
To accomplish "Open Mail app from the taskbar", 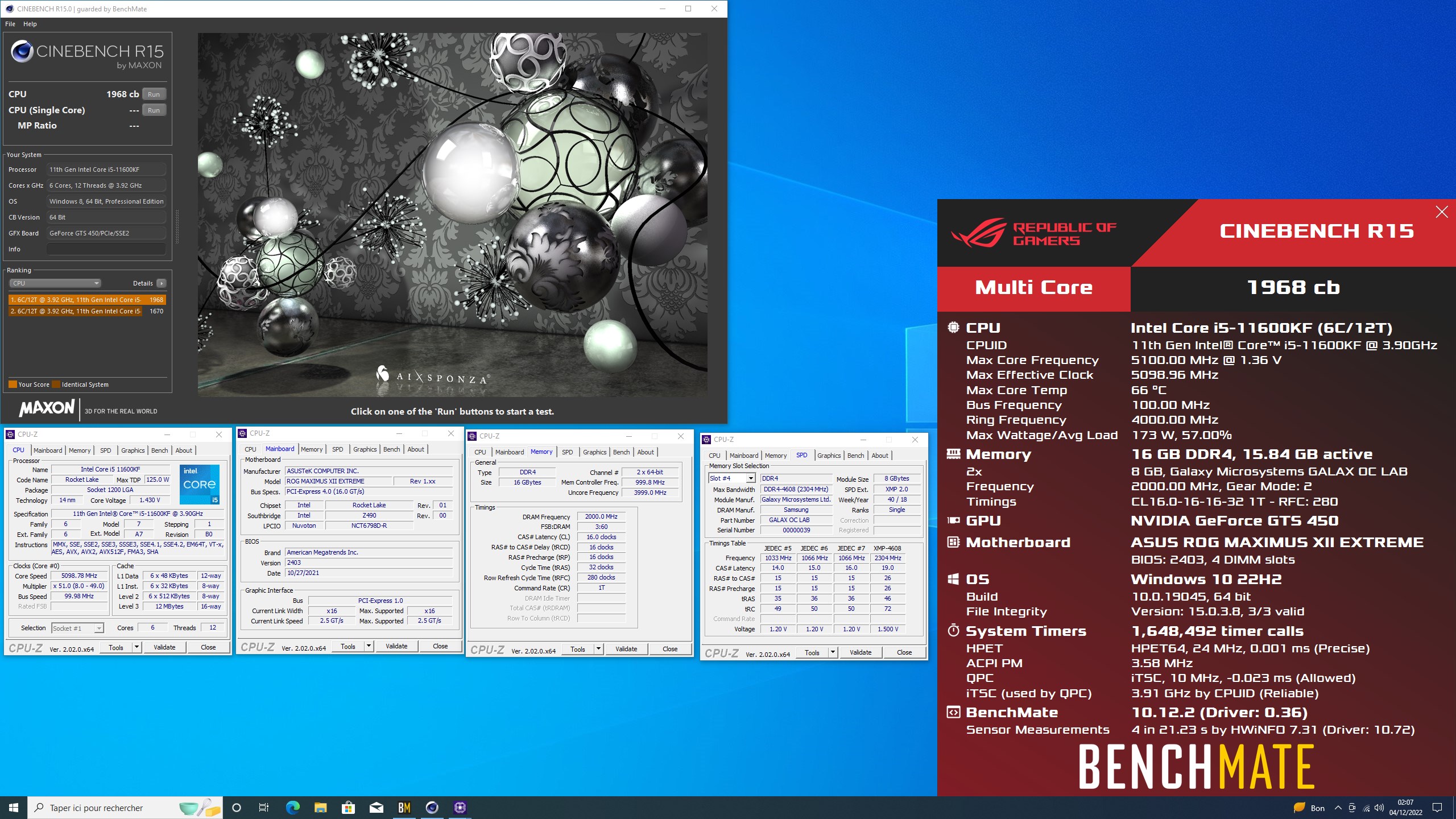I will click(376, 808).
